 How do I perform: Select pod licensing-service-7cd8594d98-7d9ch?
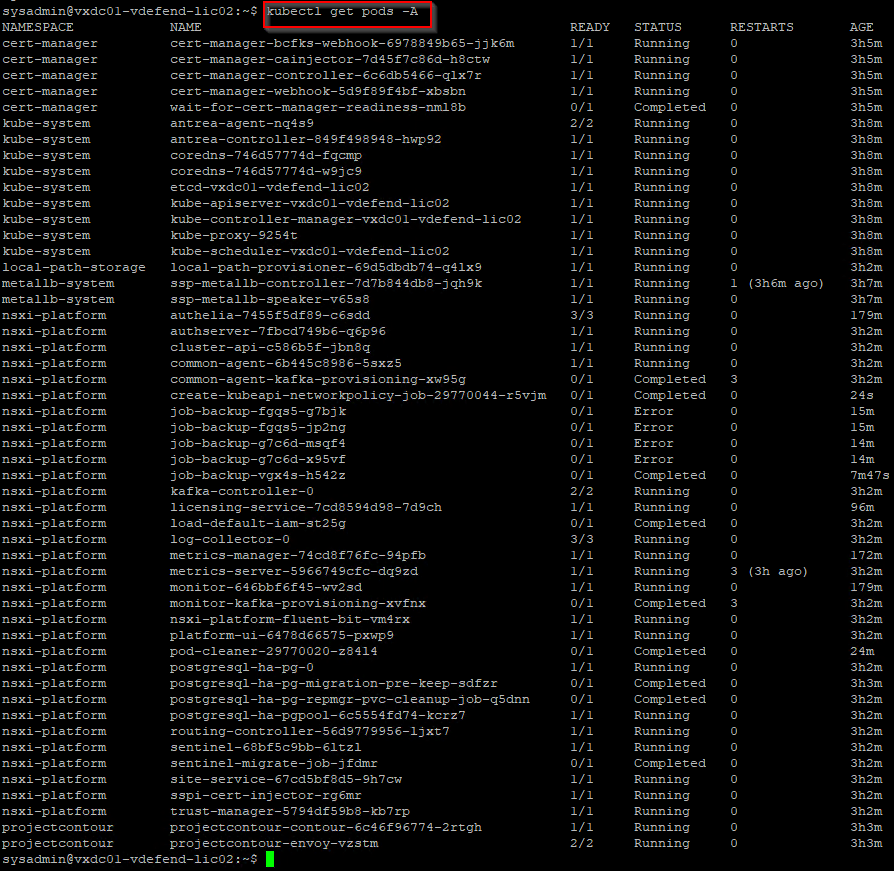(306, 507)
